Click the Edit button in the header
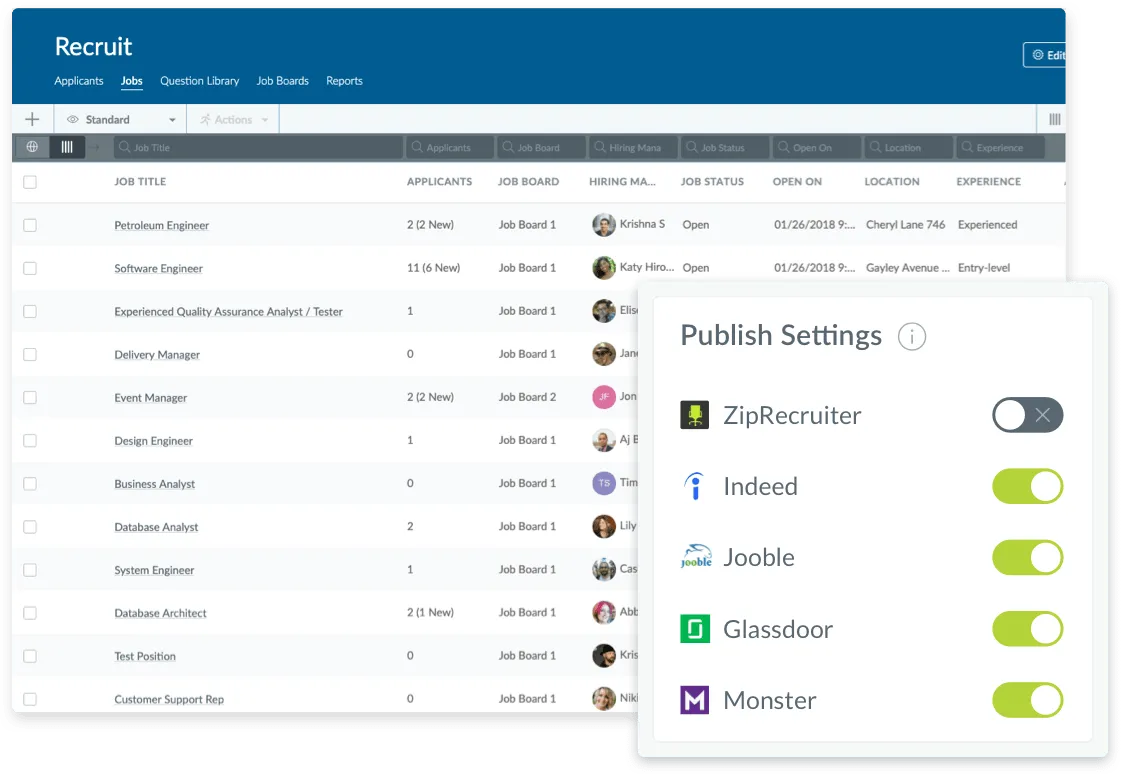This screenshot has height=774, width=1122. [1045, 55]
